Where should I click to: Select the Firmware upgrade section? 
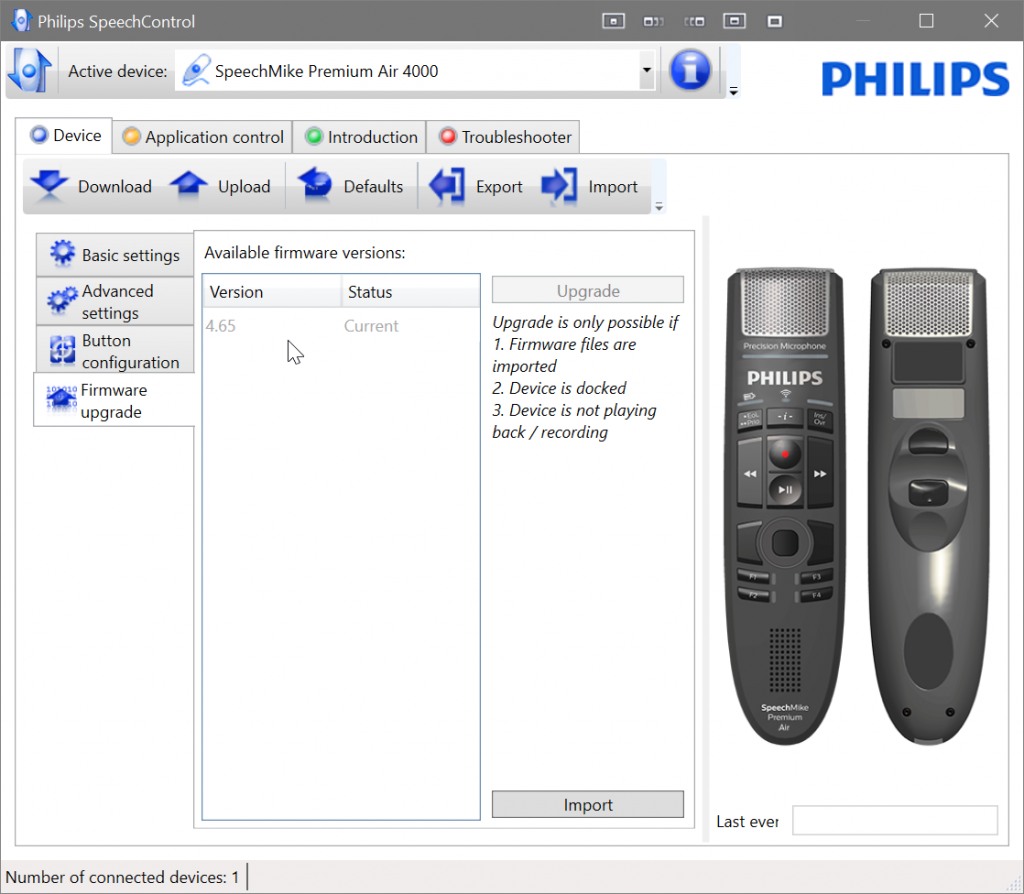coord(114,400)
